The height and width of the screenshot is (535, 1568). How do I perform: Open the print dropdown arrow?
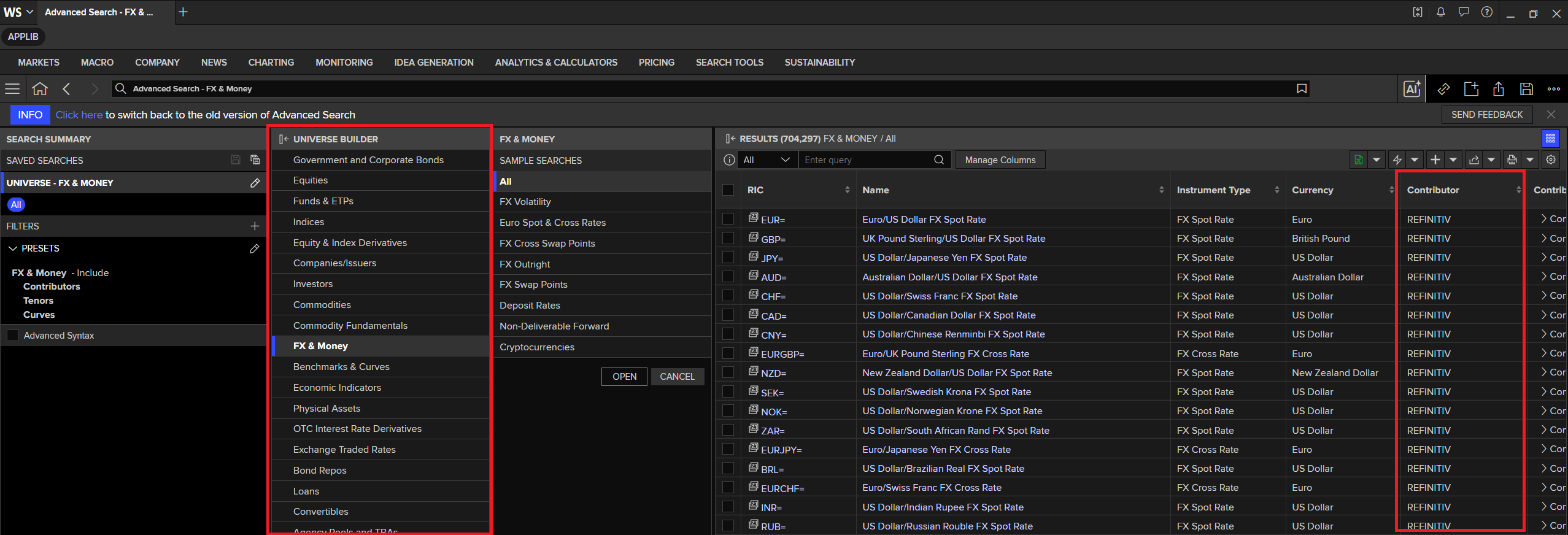[1530, 160]
